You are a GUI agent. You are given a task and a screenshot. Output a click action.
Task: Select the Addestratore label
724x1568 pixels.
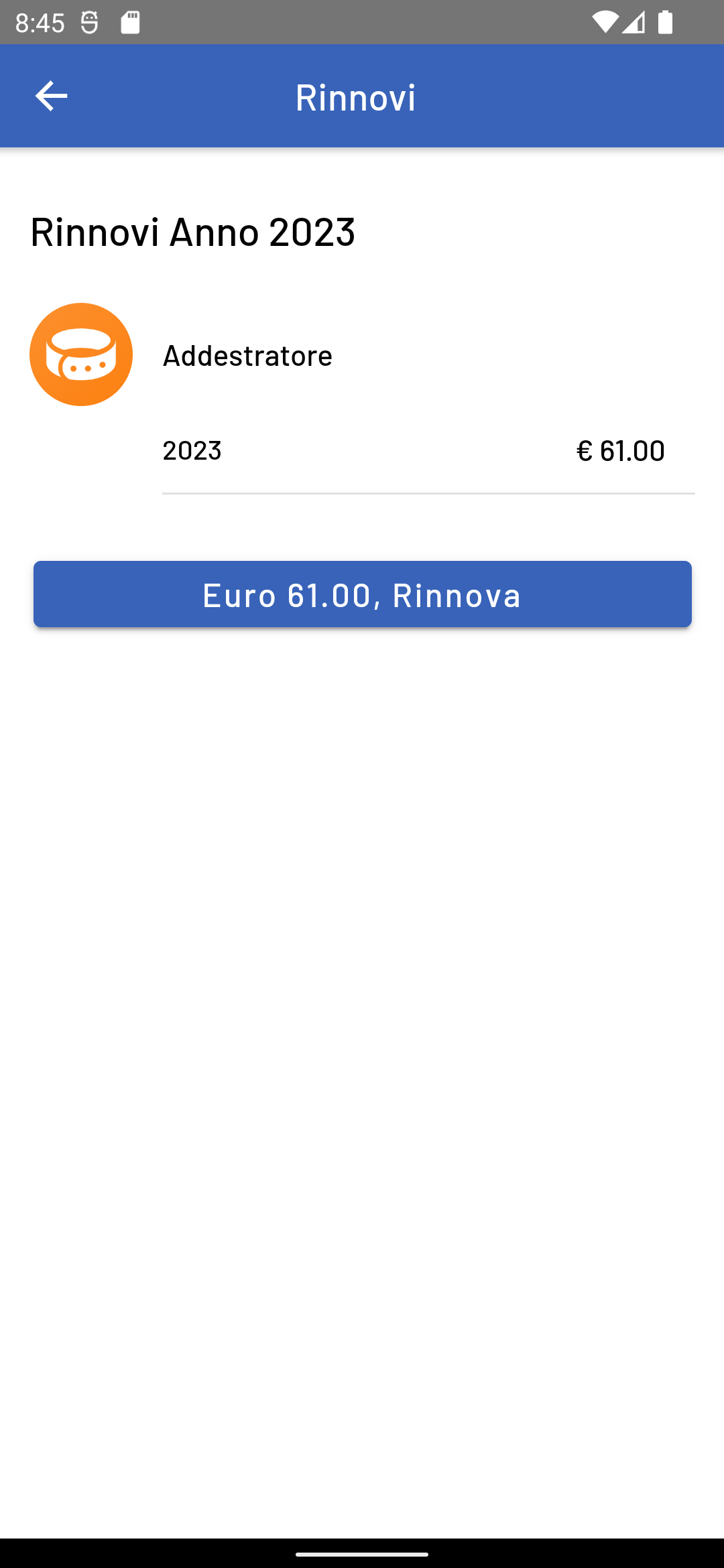tap(247, 356)
